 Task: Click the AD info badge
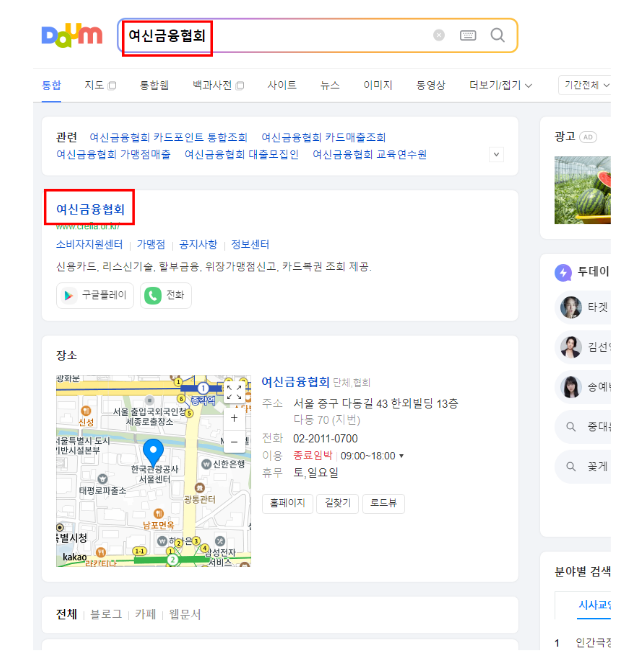(x=588, y=137)
